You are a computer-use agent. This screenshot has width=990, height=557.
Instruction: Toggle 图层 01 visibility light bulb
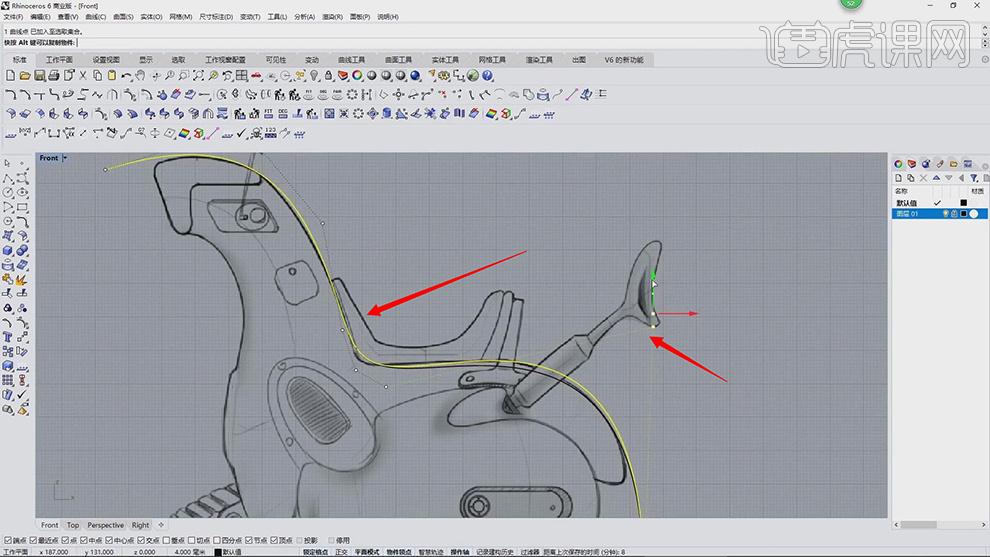945,214
